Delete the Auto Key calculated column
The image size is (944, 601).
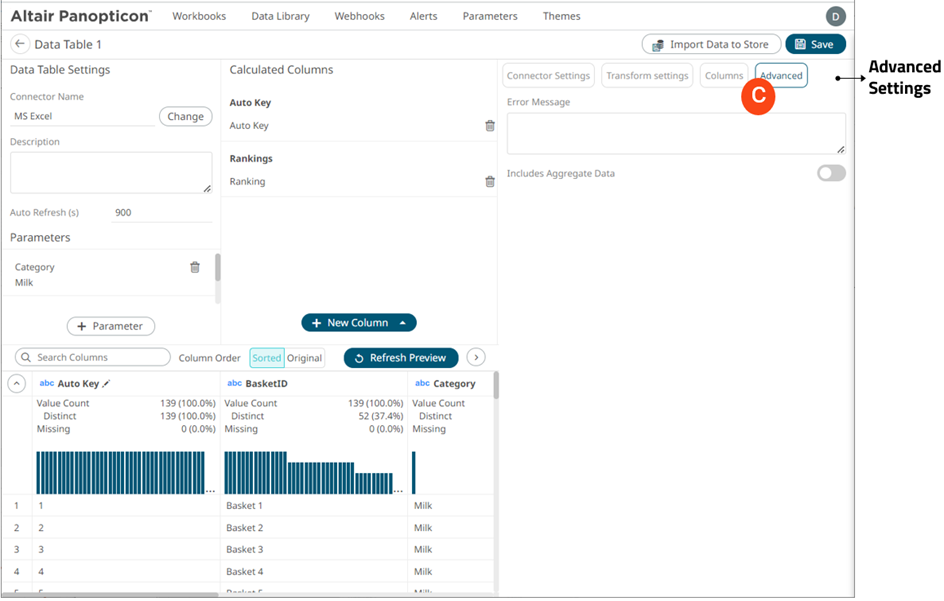(489, 126)
